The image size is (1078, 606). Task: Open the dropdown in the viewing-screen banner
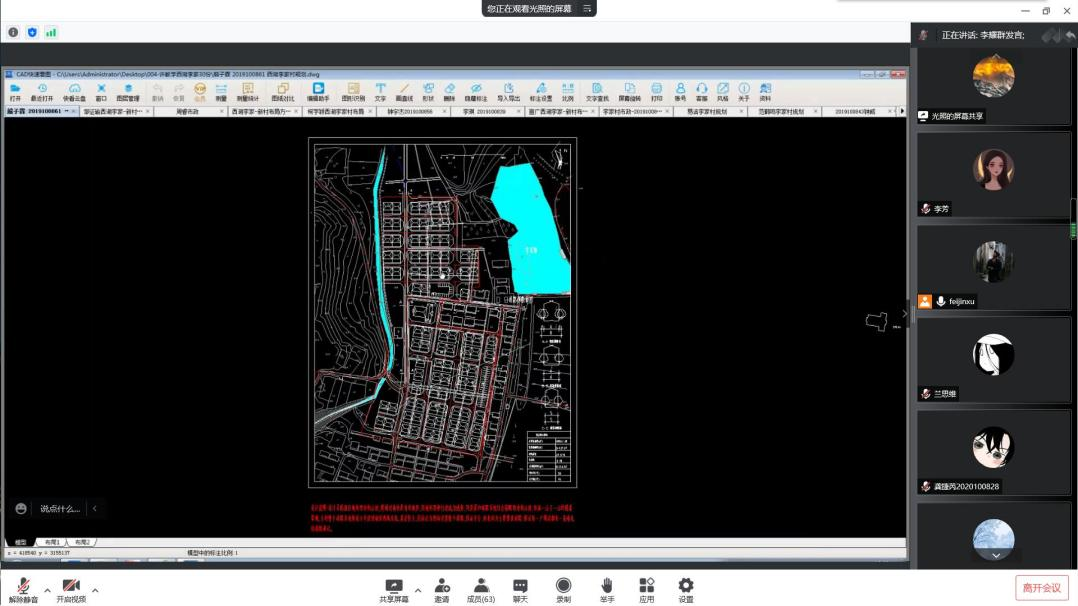pyautogui.click(x=587, y=8)
